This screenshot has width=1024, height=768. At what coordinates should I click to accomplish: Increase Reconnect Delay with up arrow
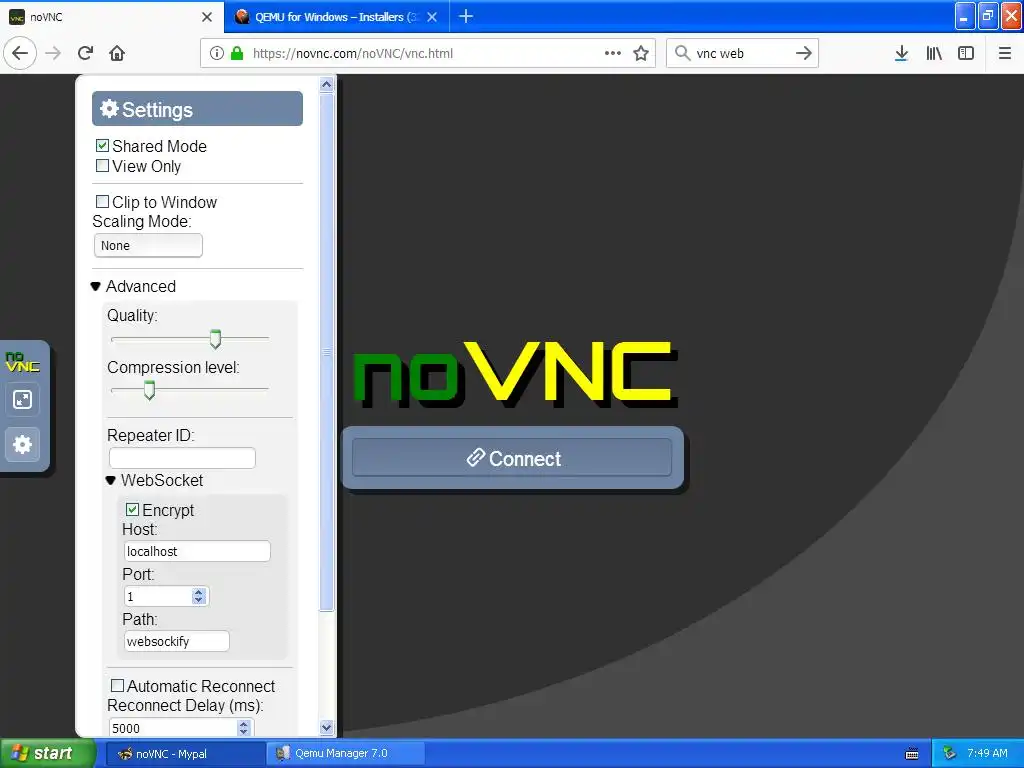tap(244, 724)
